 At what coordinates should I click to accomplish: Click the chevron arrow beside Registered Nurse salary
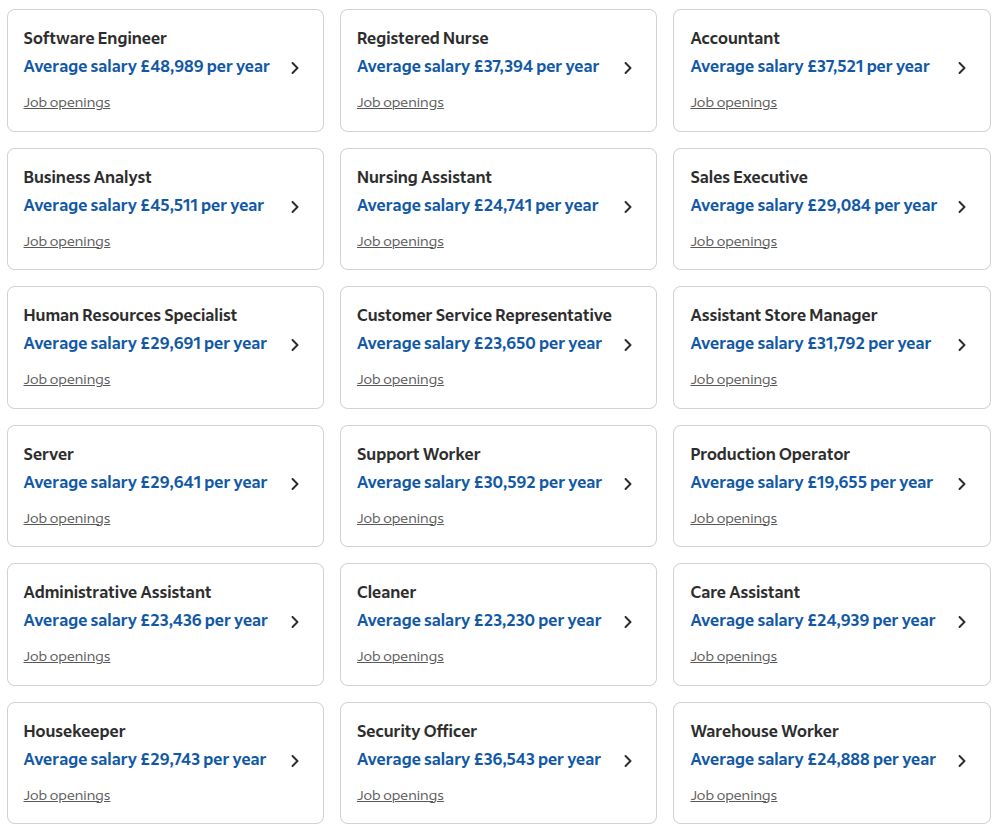click(628, 68)
